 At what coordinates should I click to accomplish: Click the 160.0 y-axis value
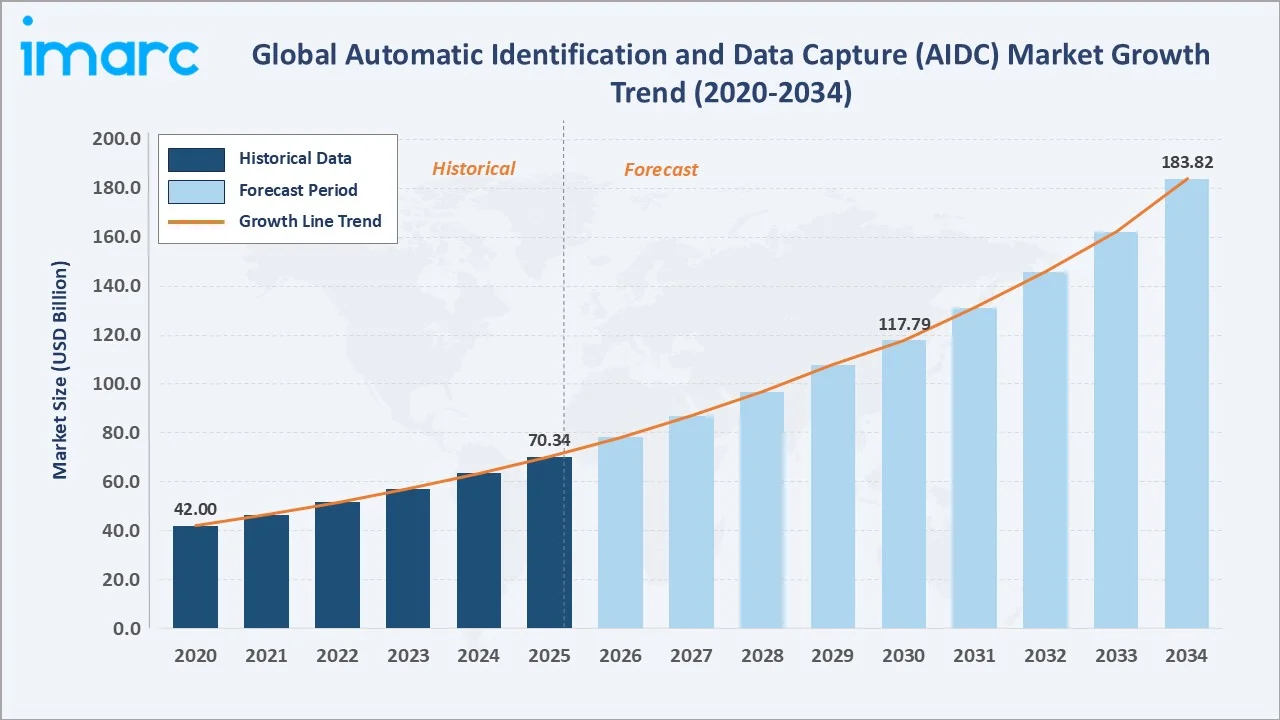click(116, 237)
